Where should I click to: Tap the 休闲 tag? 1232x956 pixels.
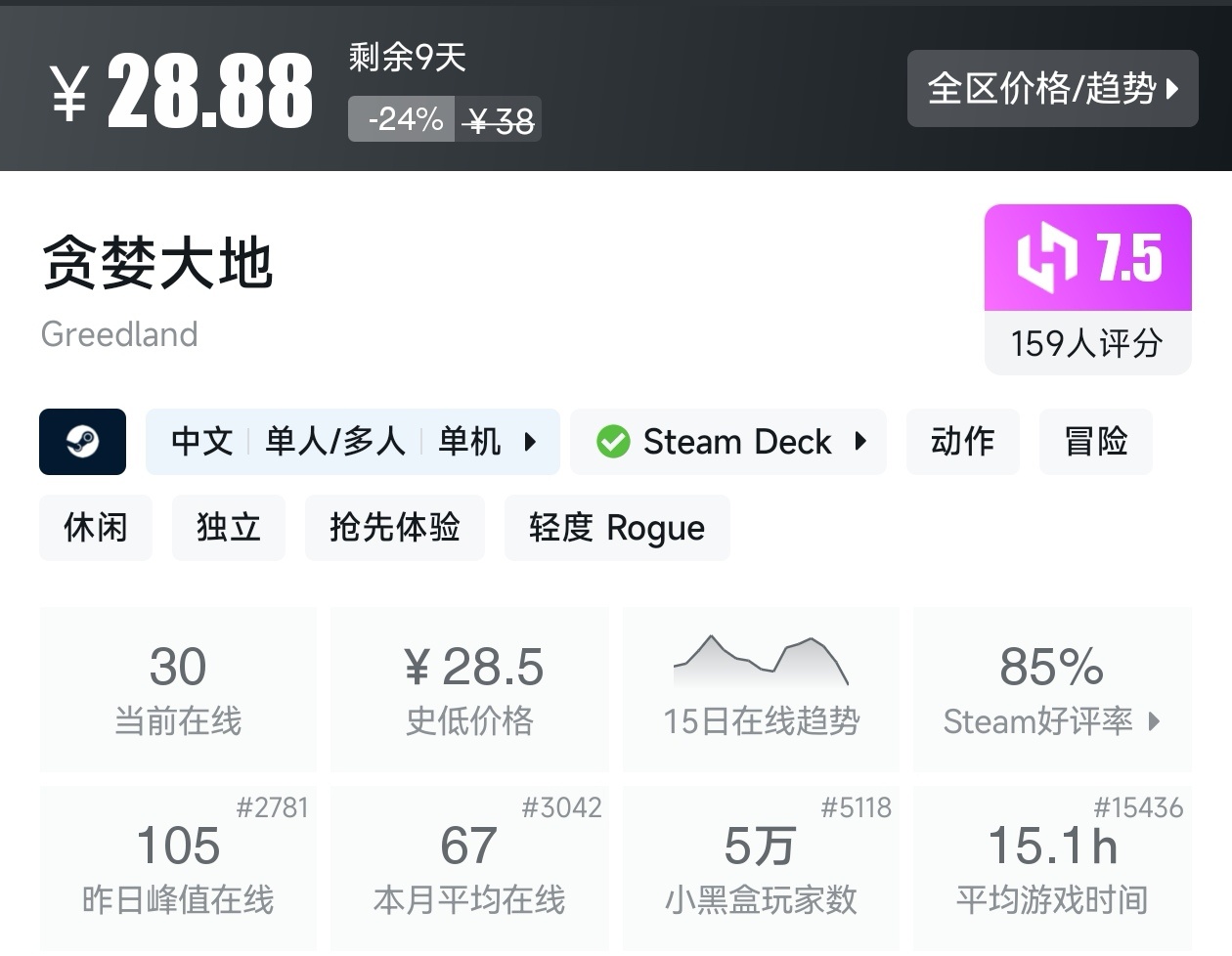pyautogui.click(x=96, y=528)
